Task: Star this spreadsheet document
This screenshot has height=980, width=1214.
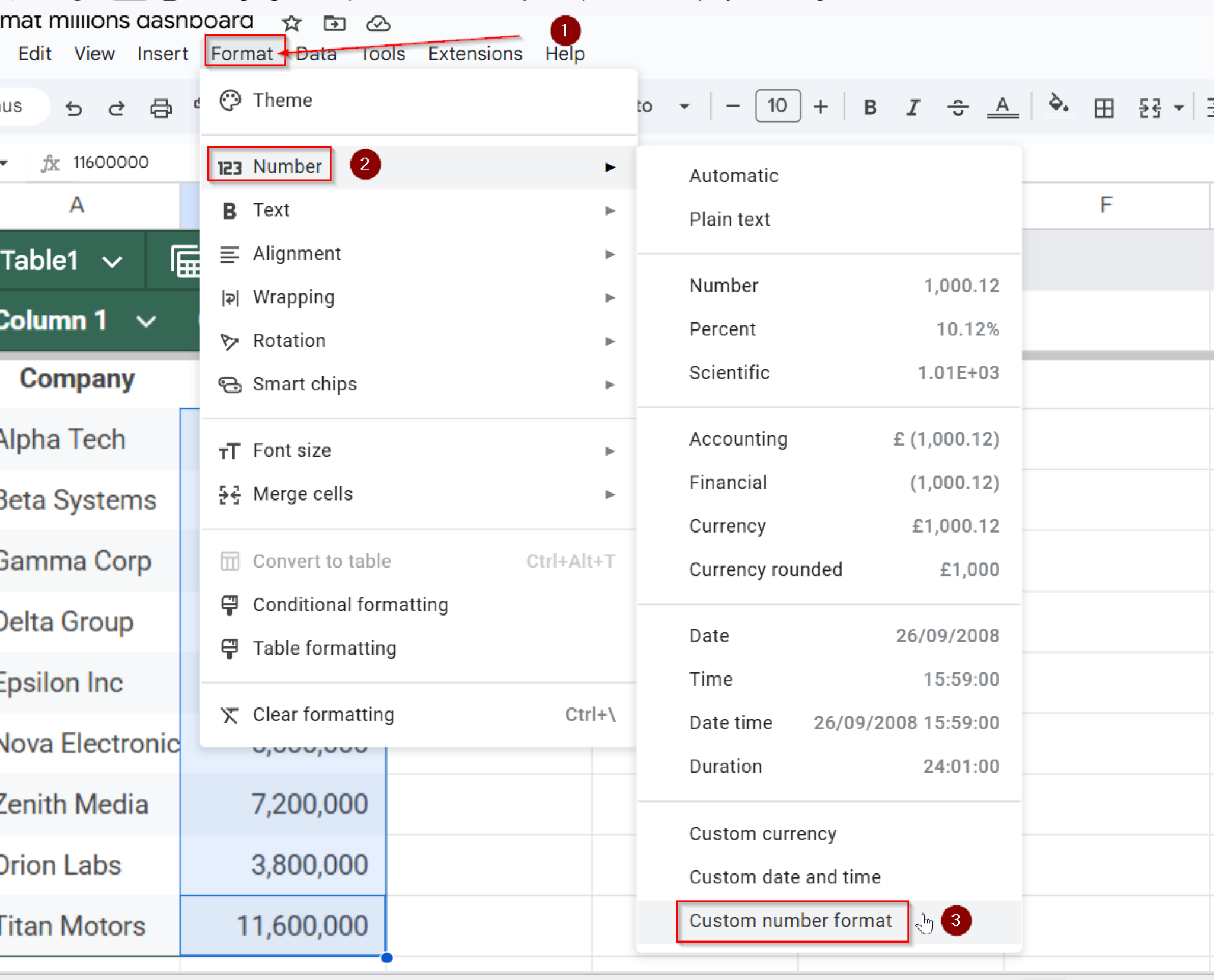Action: tap(291, 24)
